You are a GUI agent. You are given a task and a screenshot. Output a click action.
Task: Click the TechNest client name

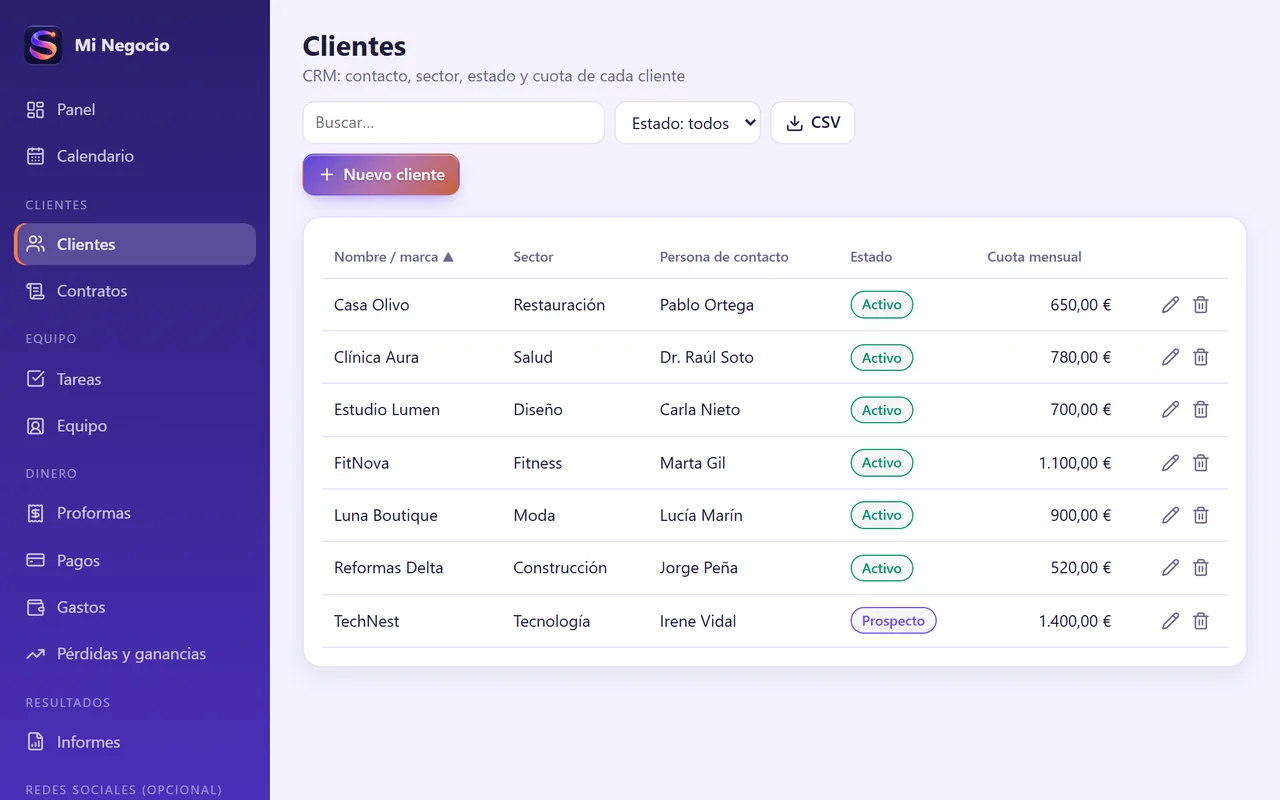366,621
